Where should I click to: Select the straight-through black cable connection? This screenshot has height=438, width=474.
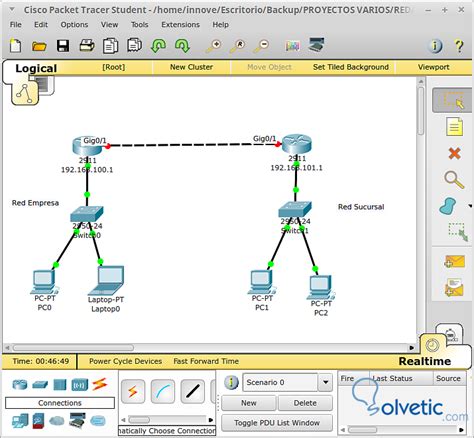tap(193, 391)
